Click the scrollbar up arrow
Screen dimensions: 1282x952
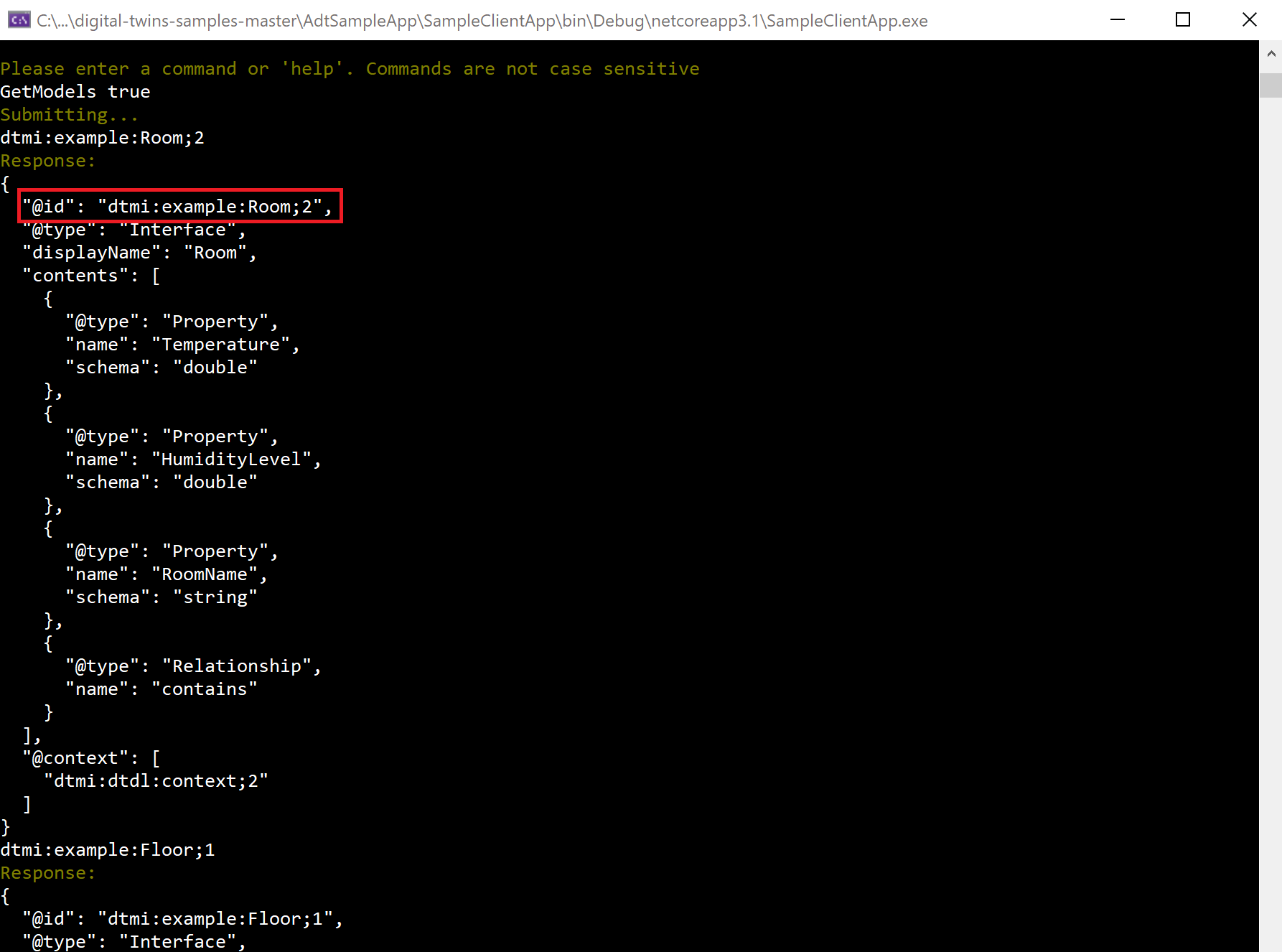[1271, 54]
